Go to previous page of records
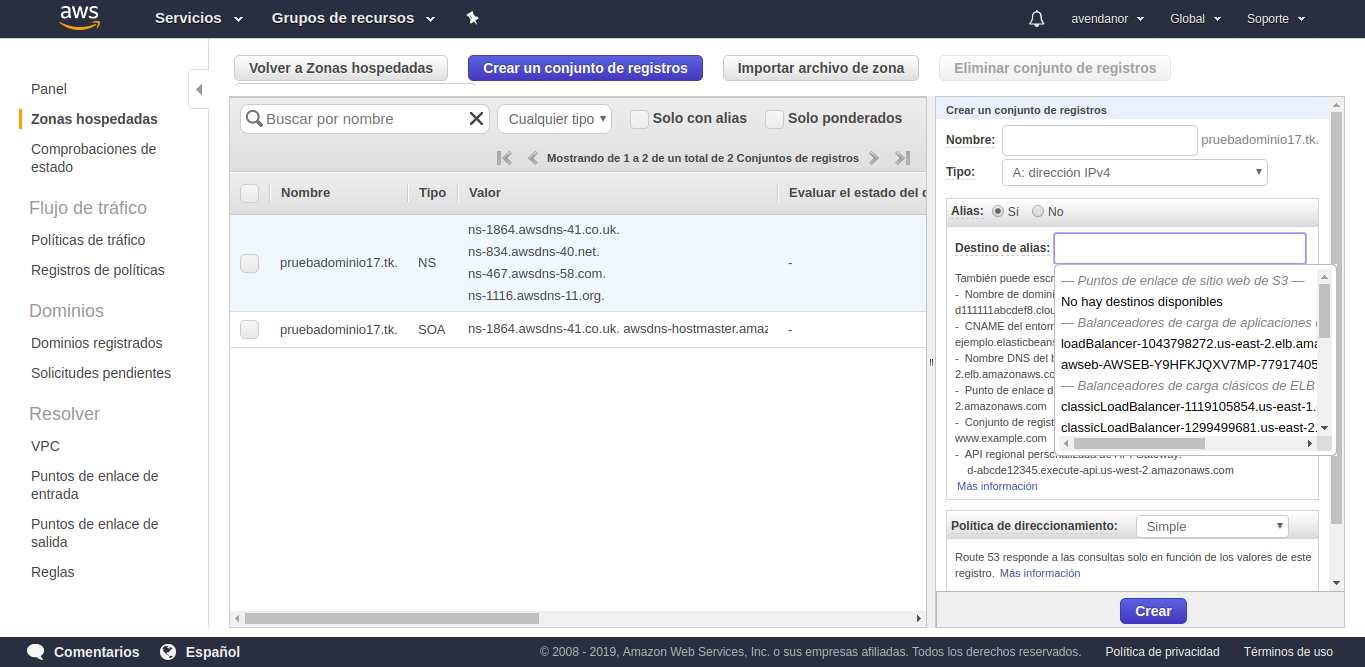 point(533,158)
